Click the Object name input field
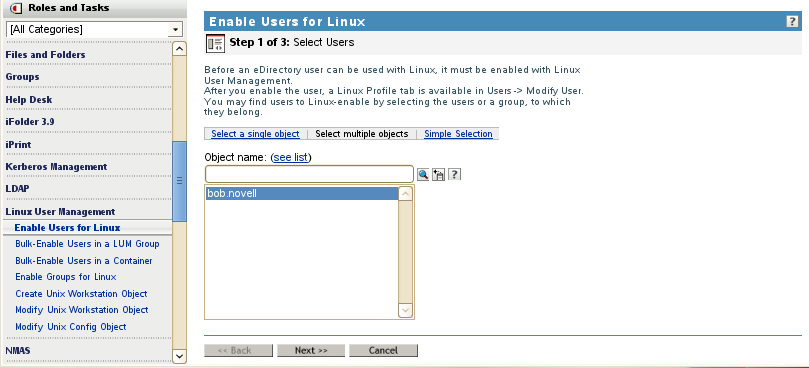Viewport: 809px width, 368px height. [310, 174]
